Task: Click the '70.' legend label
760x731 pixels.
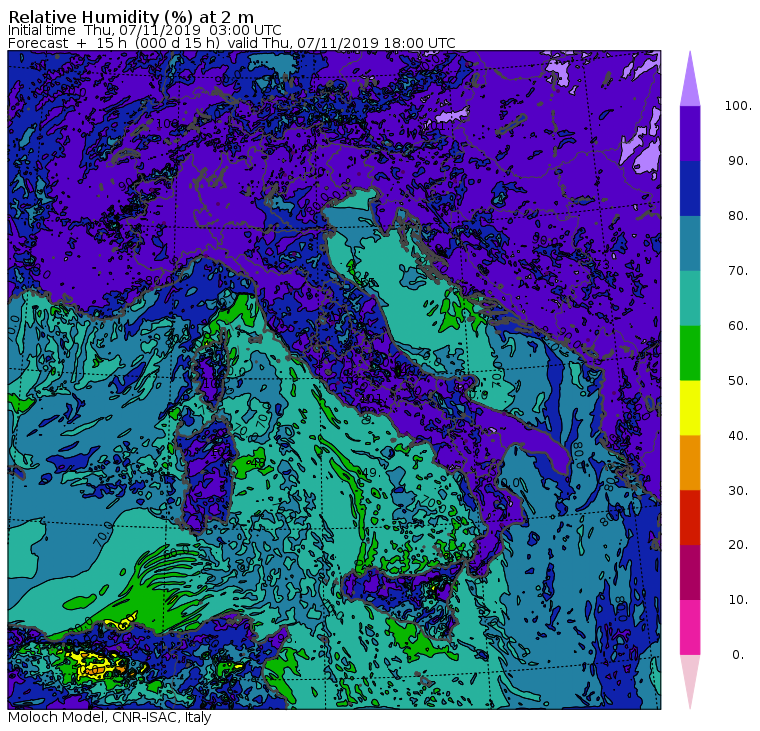Action: point(738,270)
